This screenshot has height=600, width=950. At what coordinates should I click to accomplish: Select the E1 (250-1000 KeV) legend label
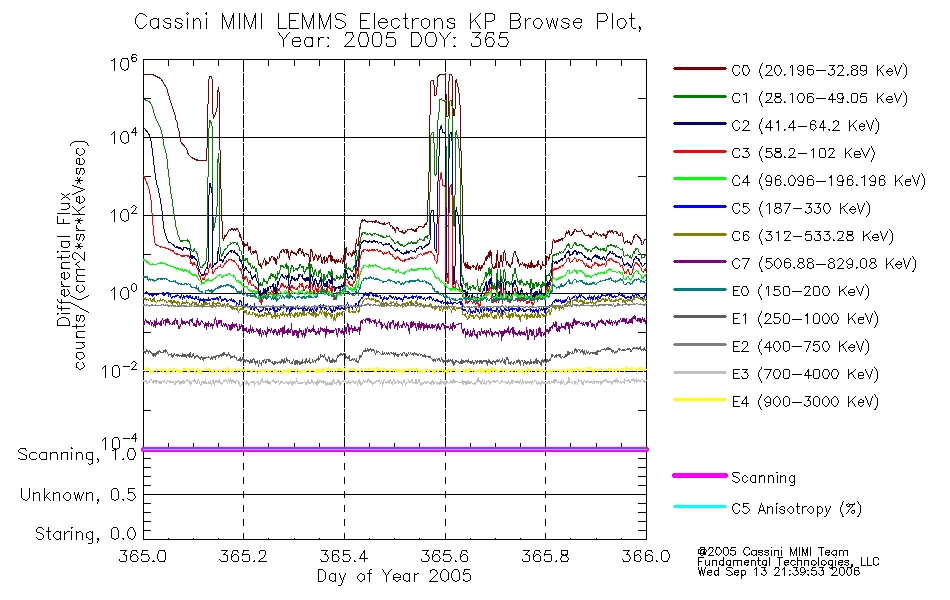click(805, 319)
